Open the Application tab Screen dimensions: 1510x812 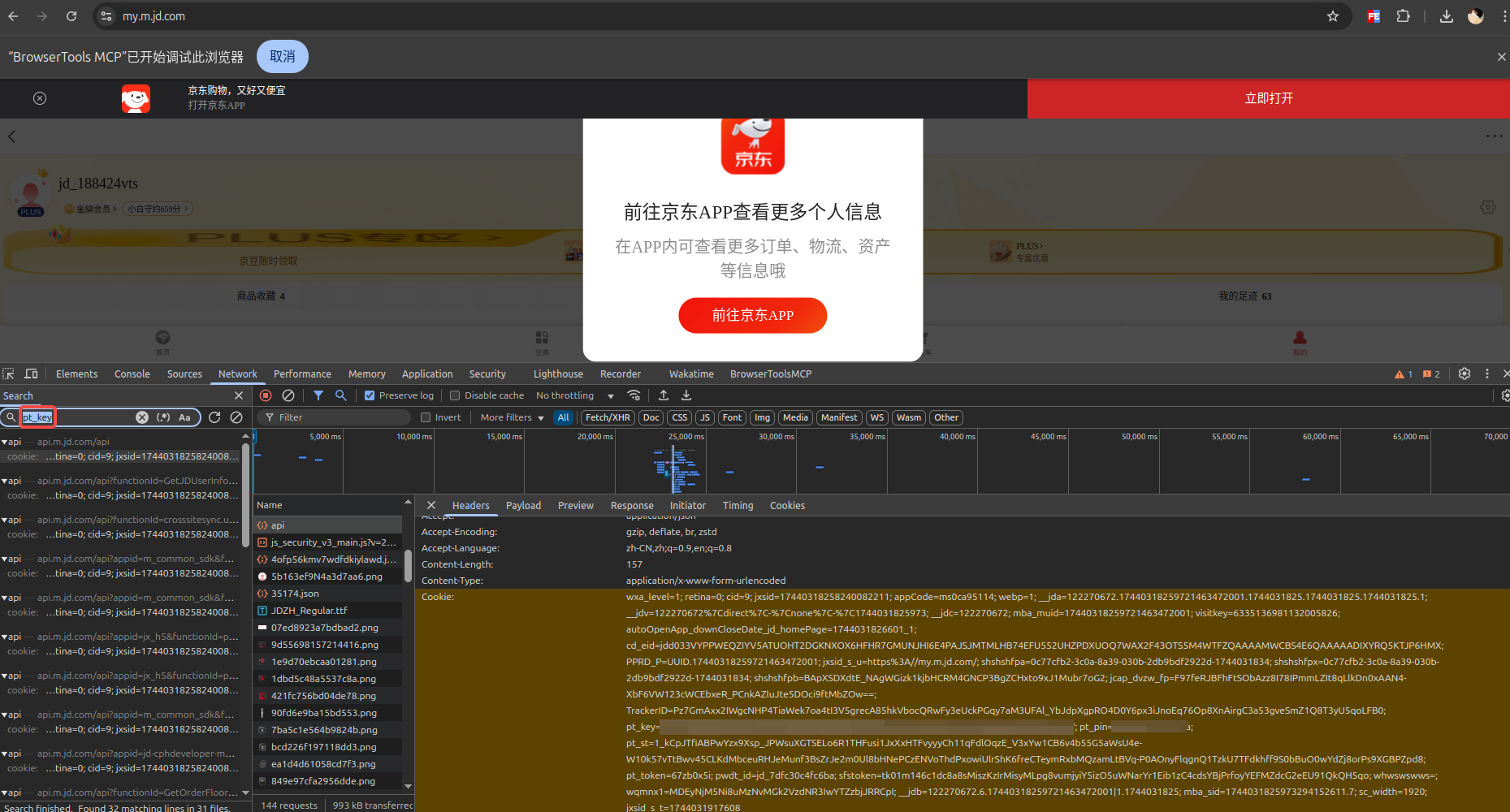click(427, 374)
